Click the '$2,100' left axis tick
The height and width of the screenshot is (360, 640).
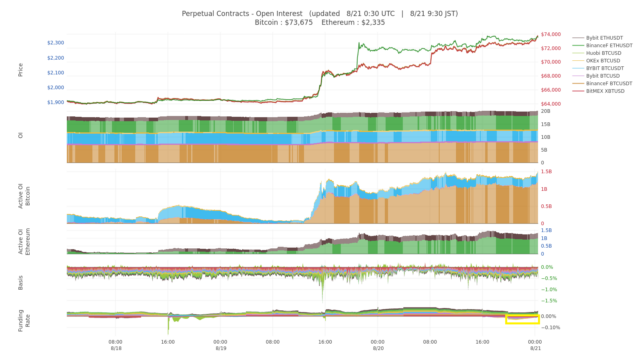click(x=56, y=73)
